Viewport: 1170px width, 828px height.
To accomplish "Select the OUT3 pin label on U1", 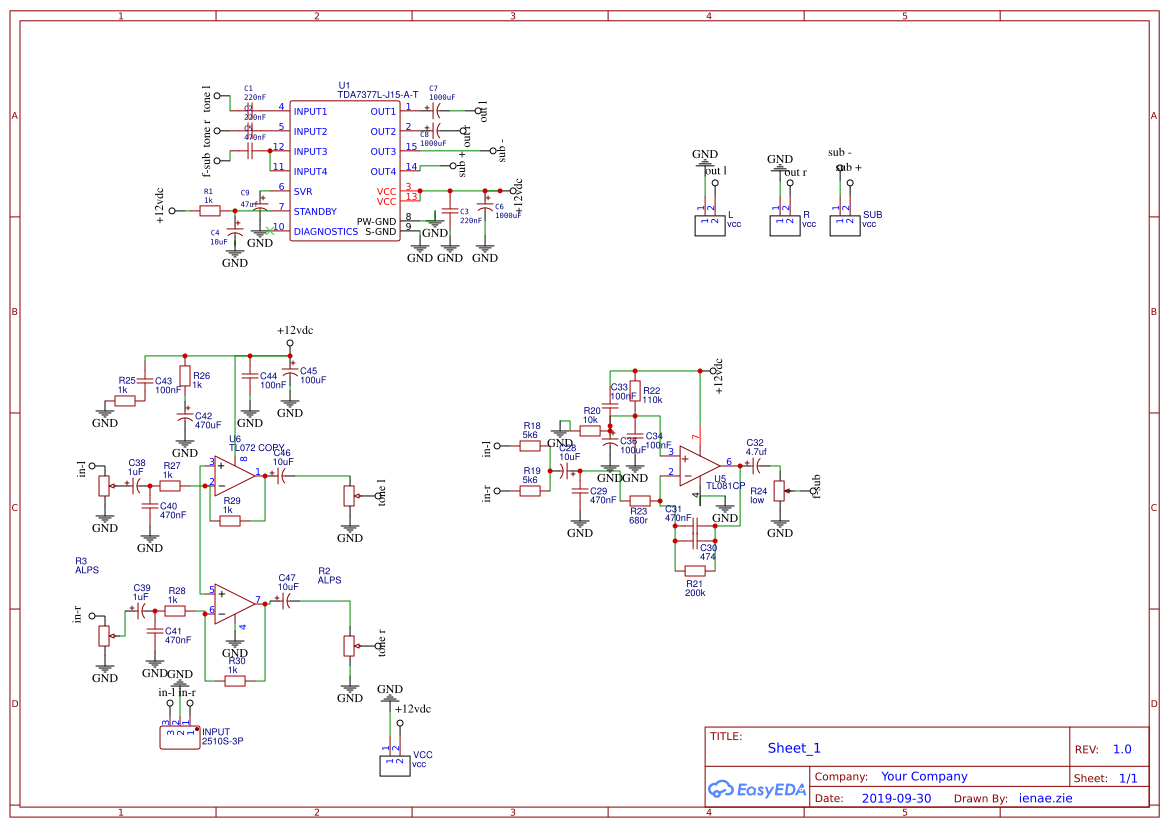I will (383, 151).
